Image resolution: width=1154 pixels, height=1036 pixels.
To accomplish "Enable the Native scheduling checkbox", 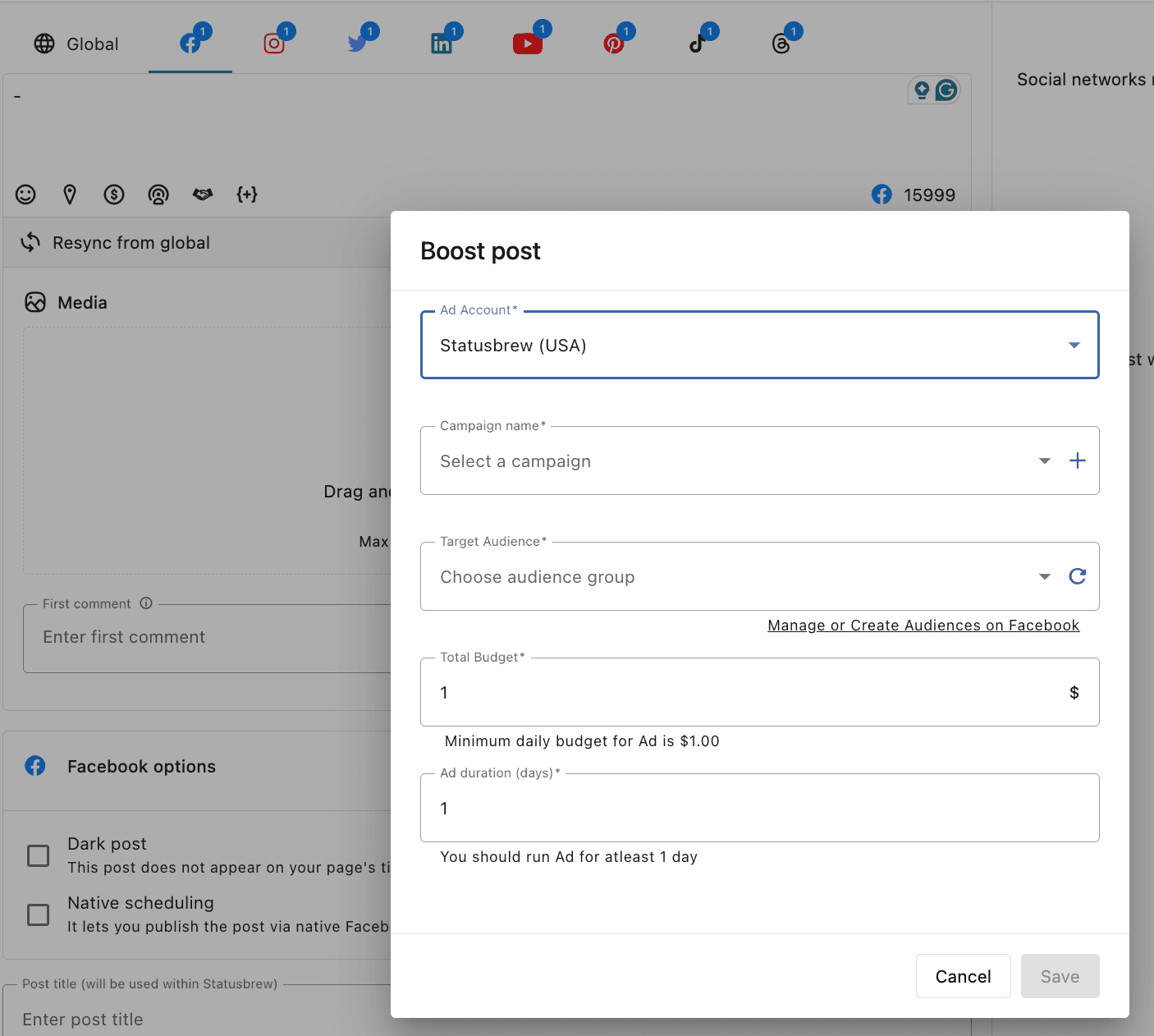I will pyautogui.click(x=39, y=915).
